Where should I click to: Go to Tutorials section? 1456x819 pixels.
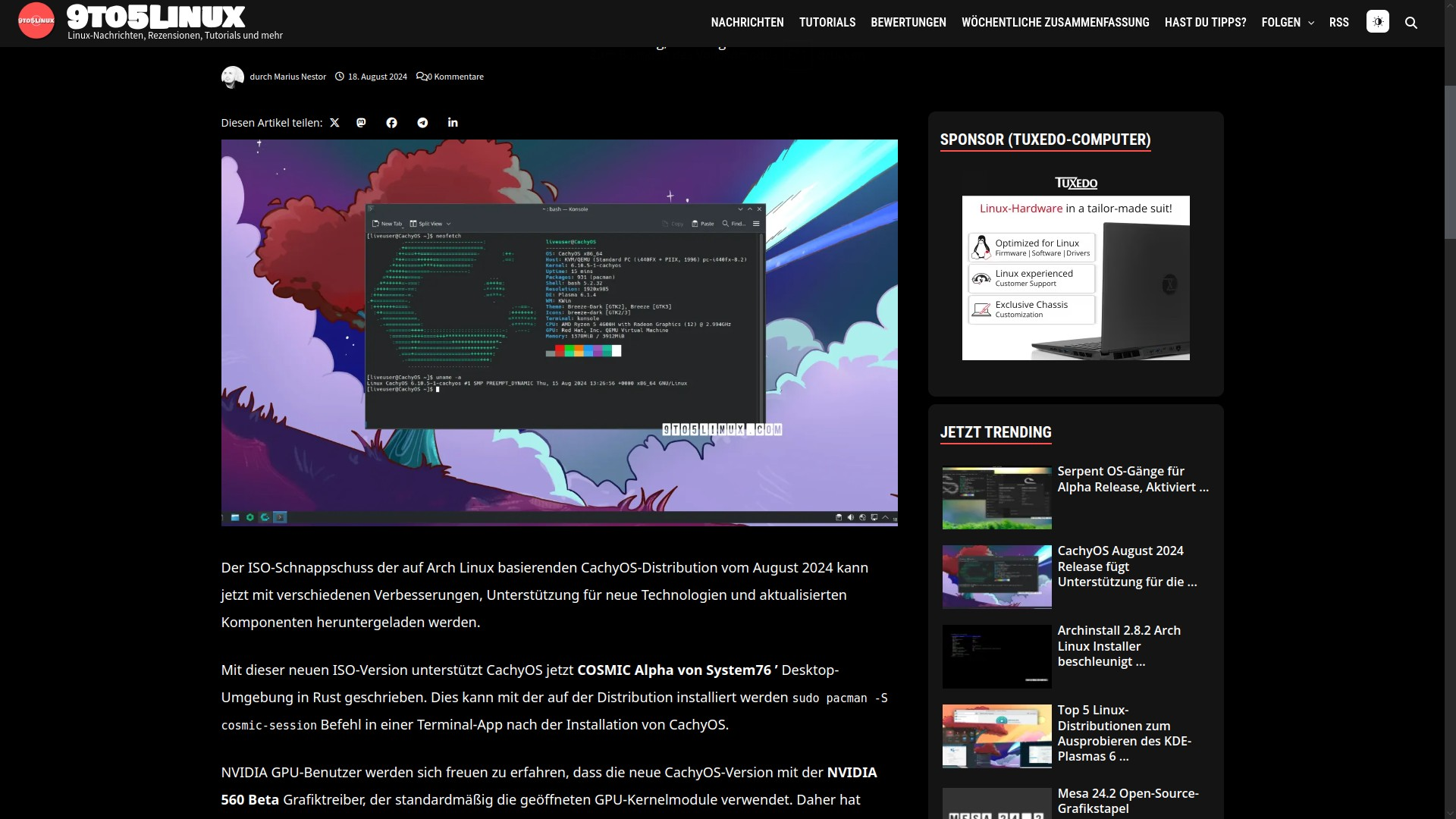point(827,23)
